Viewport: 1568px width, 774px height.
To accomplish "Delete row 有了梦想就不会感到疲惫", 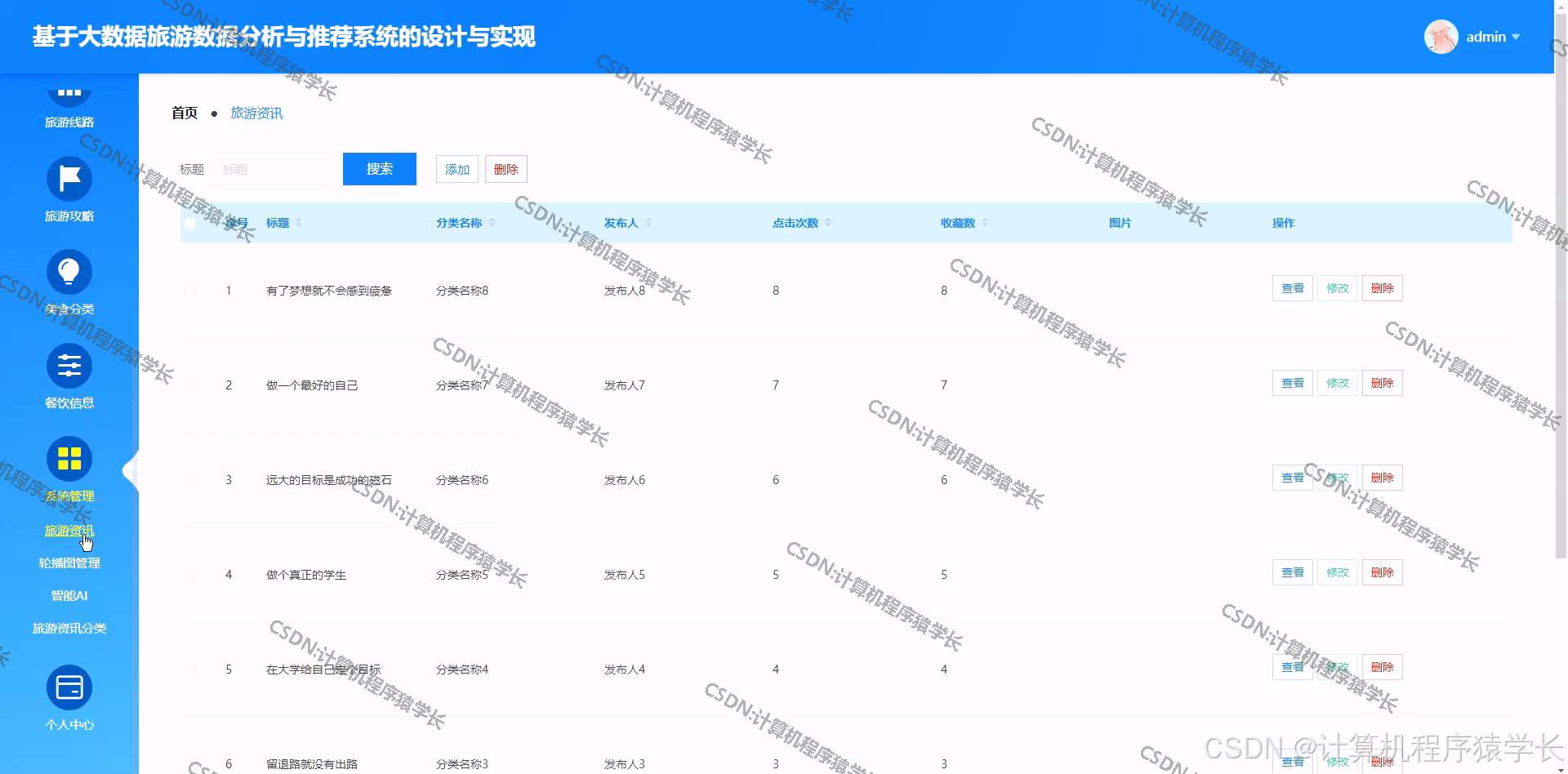I will click(x=1383, y=288).
